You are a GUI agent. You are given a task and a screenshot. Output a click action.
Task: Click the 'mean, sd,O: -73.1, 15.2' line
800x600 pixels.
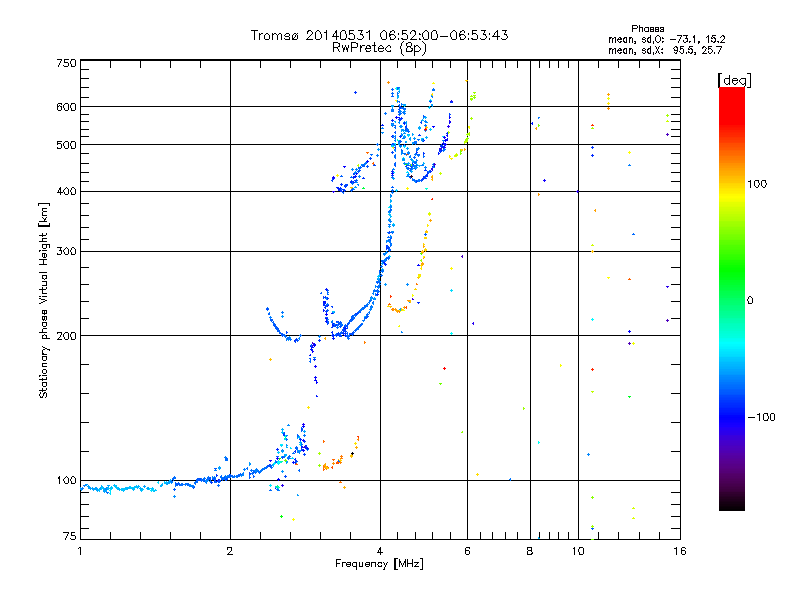point(666,39)
